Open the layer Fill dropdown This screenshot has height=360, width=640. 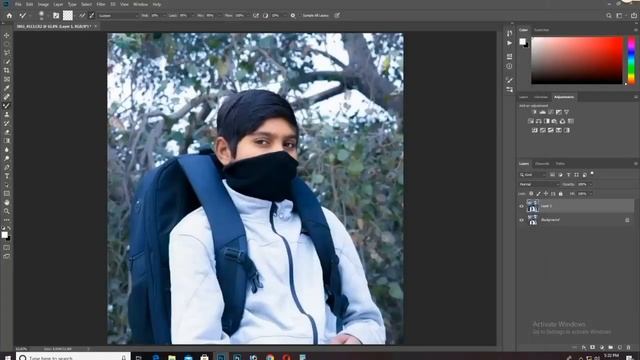[x=590, y=194]
